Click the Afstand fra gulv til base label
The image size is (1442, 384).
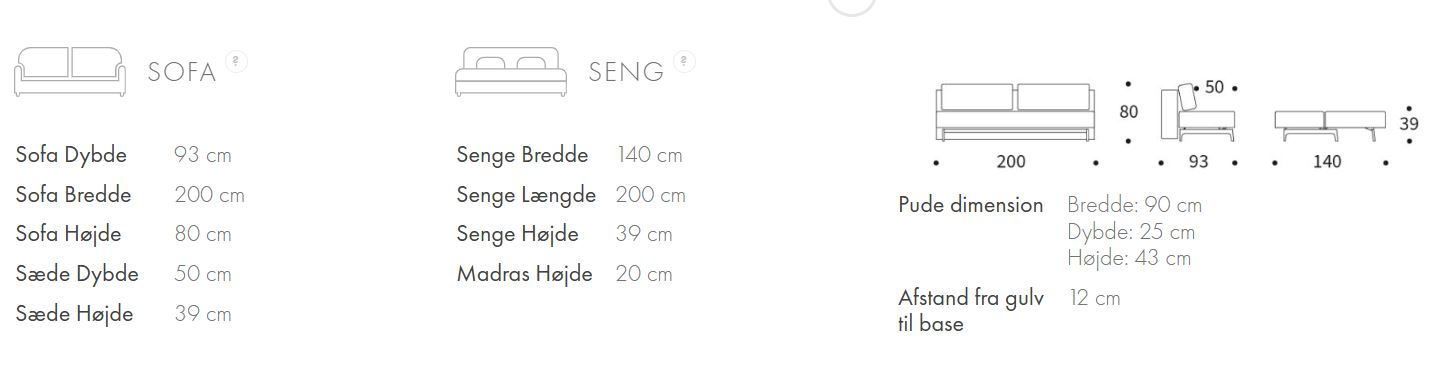(x=971, y=310)
